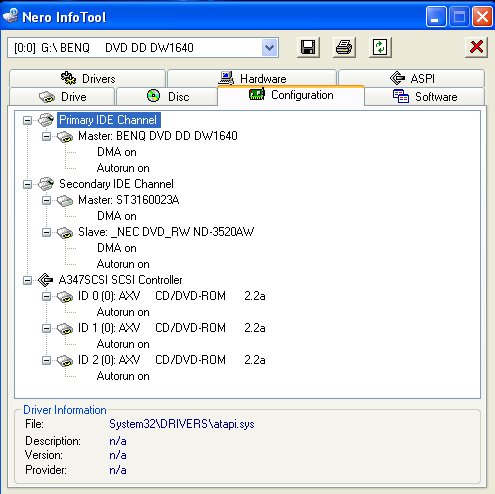The height and width of the screenshot is (494, 495).
Task: Click DMA on under ST3160023A
Action: tap(117, 216)
